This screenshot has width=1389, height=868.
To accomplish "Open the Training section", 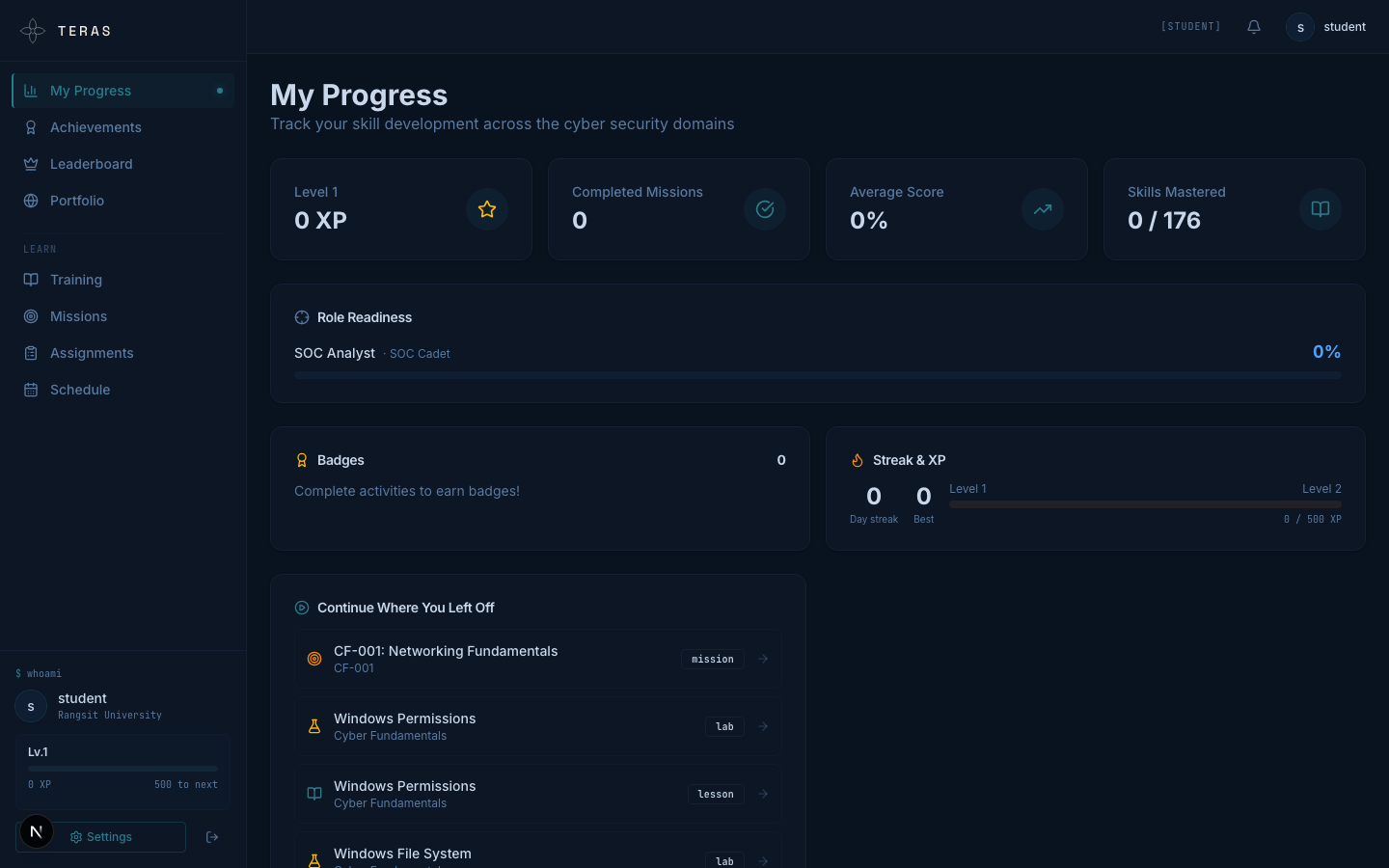I will [x=123, y=280].
